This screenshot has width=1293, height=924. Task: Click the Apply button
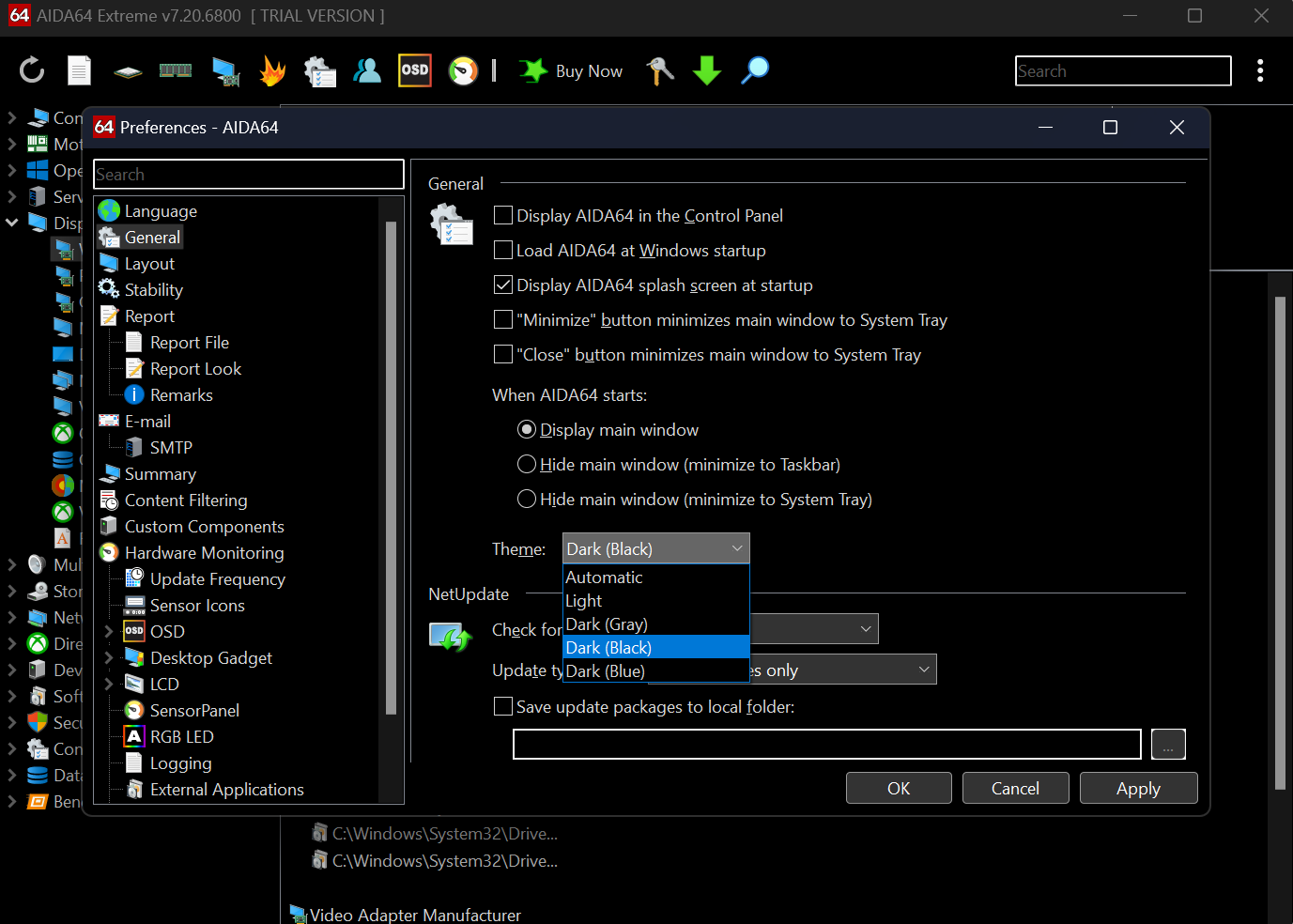[x=1138, y=788]
